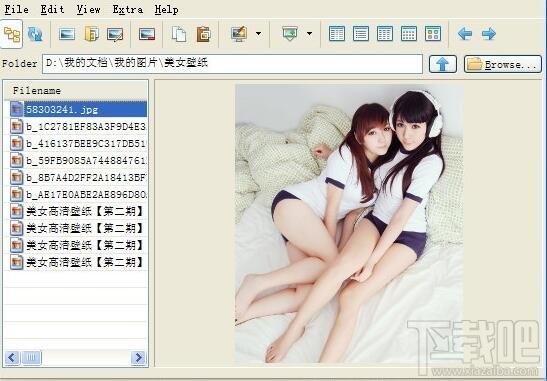Open dropdown arrow beside picture download icon
The width and height of the screenshot is (547, 381).
tap(309, 34)
